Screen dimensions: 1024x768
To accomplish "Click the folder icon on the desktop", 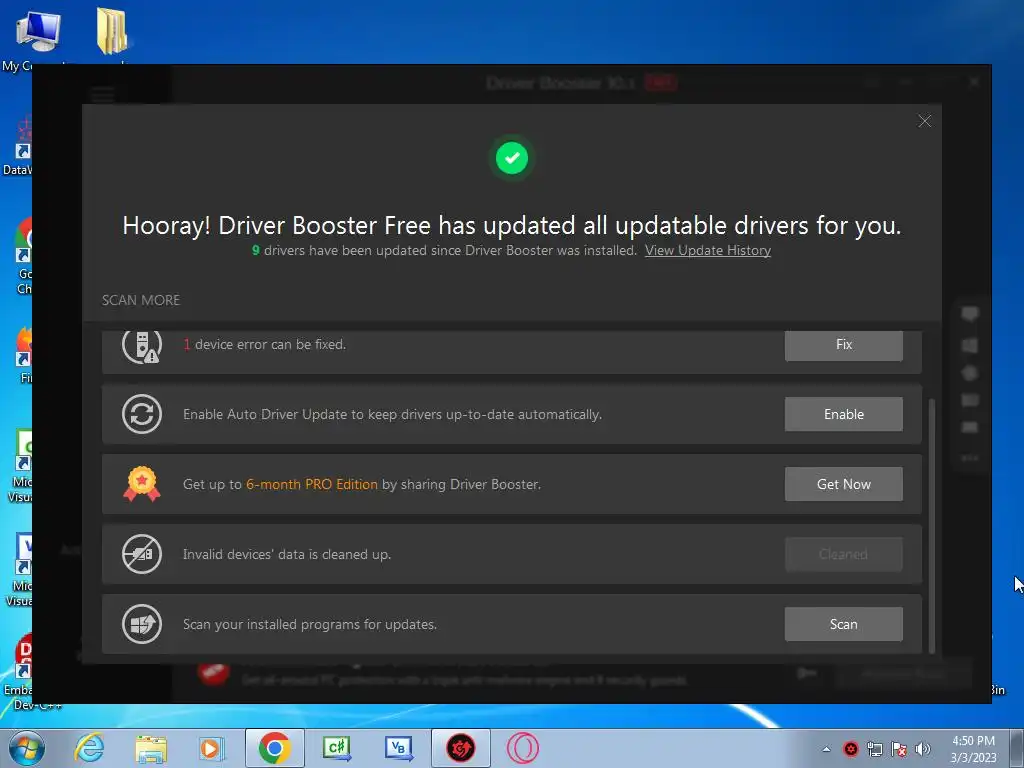I will [112, 31].
